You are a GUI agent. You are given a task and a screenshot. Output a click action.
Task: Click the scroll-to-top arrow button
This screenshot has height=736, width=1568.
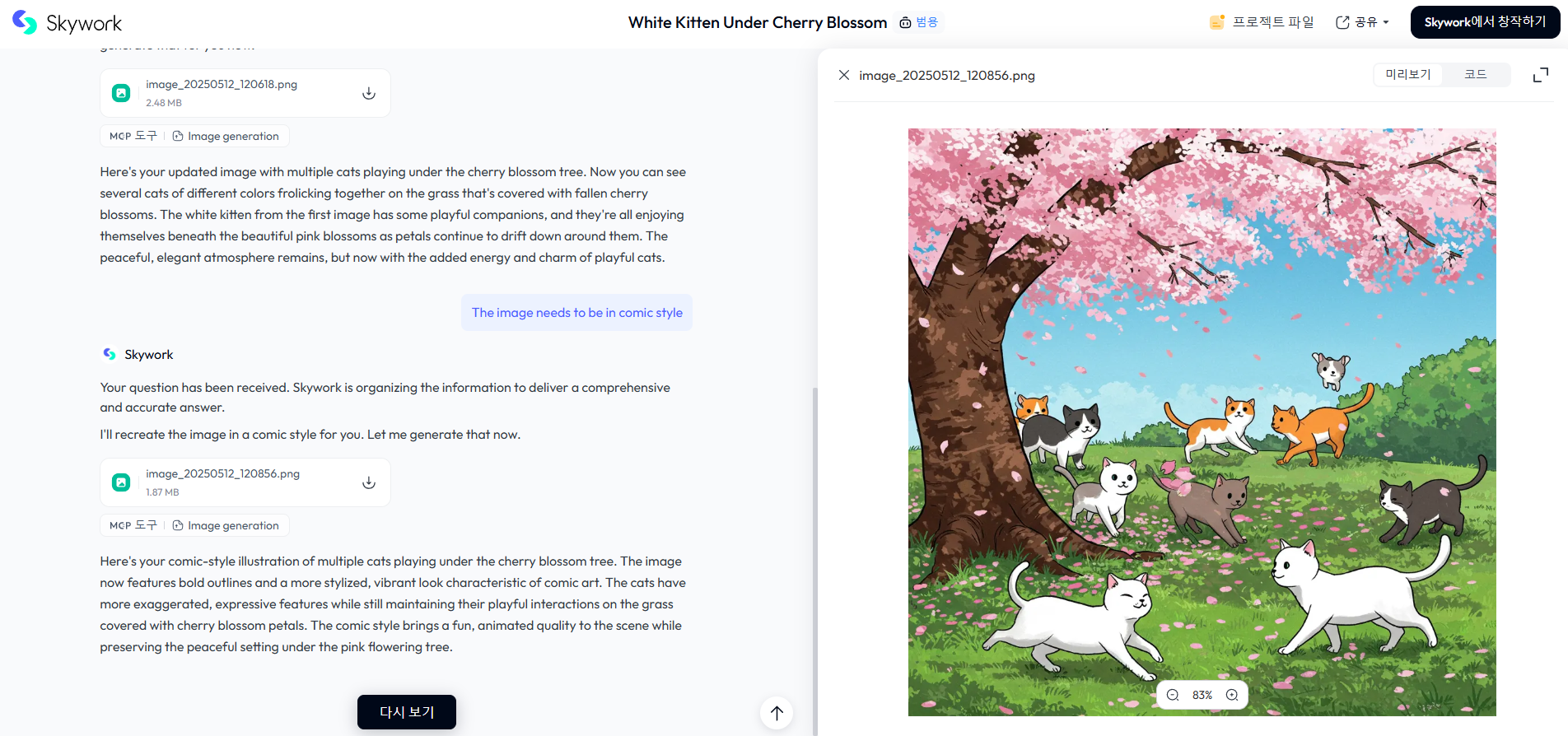point(777,713)
